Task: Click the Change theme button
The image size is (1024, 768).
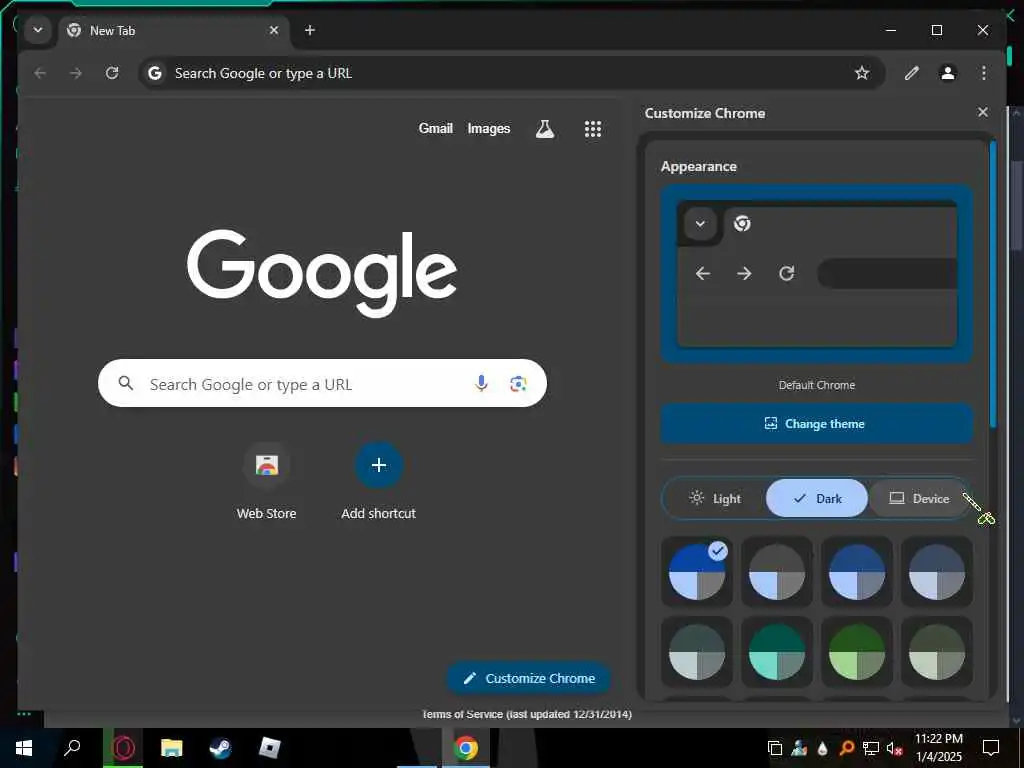Action: (816, 424)
